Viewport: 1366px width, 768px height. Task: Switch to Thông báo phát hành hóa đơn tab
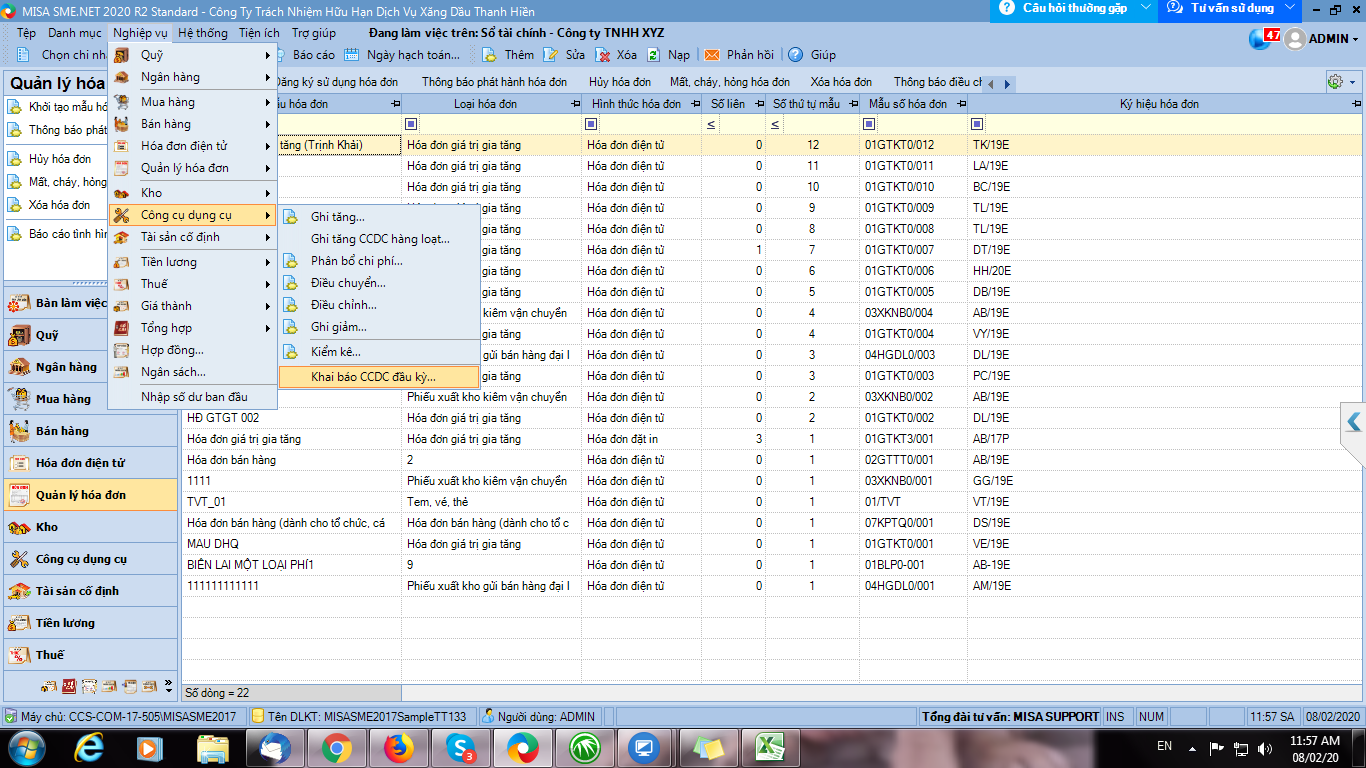click(x=494, y=82)
